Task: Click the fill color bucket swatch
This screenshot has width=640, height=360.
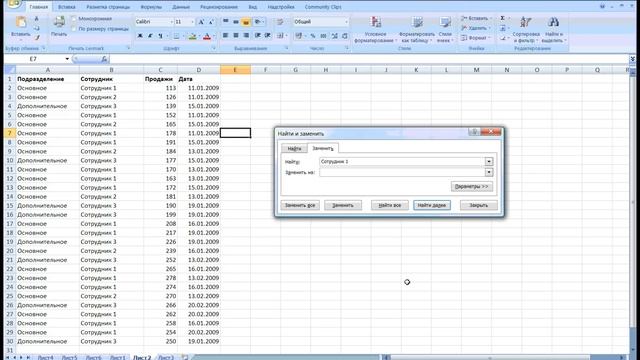Action: click(x=192, y=36)
